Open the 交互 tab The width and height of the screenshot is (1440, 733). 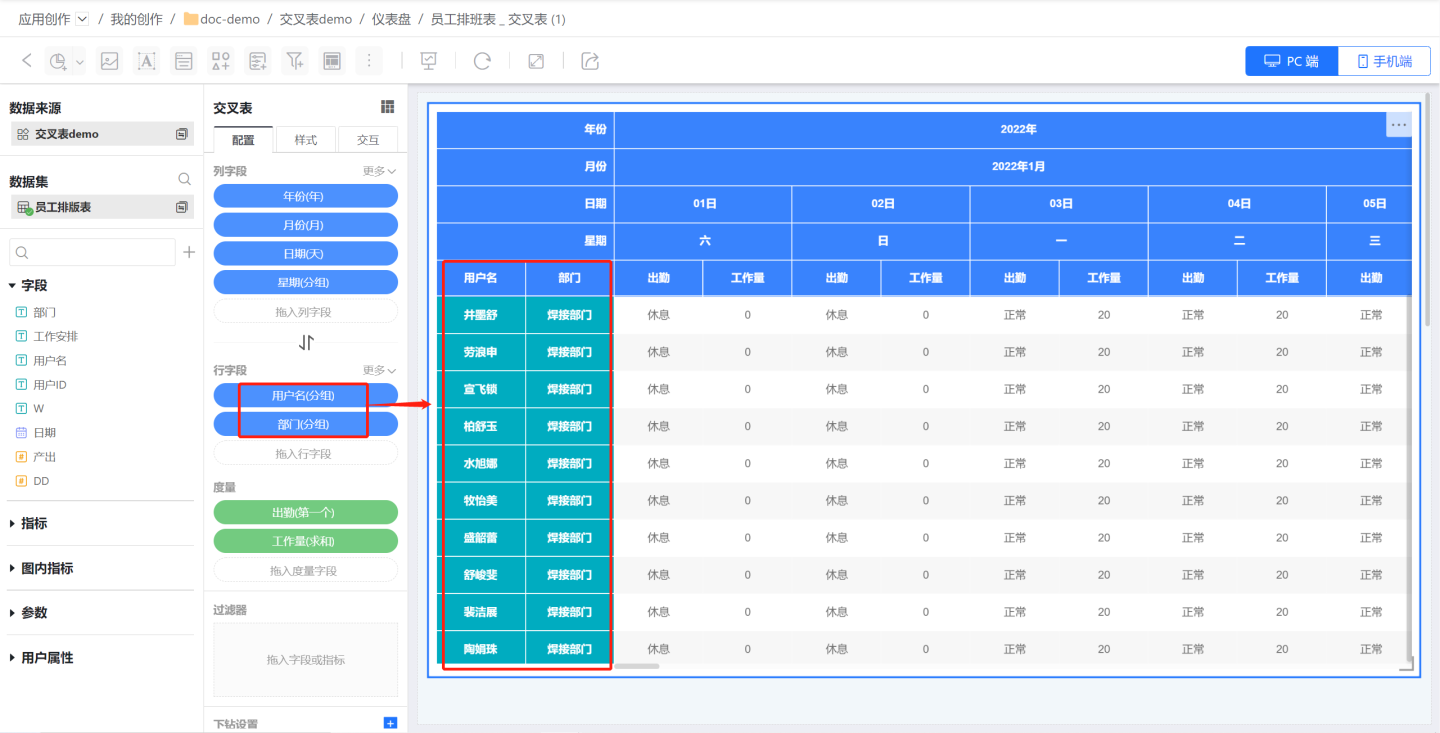(x=368, y=140)
